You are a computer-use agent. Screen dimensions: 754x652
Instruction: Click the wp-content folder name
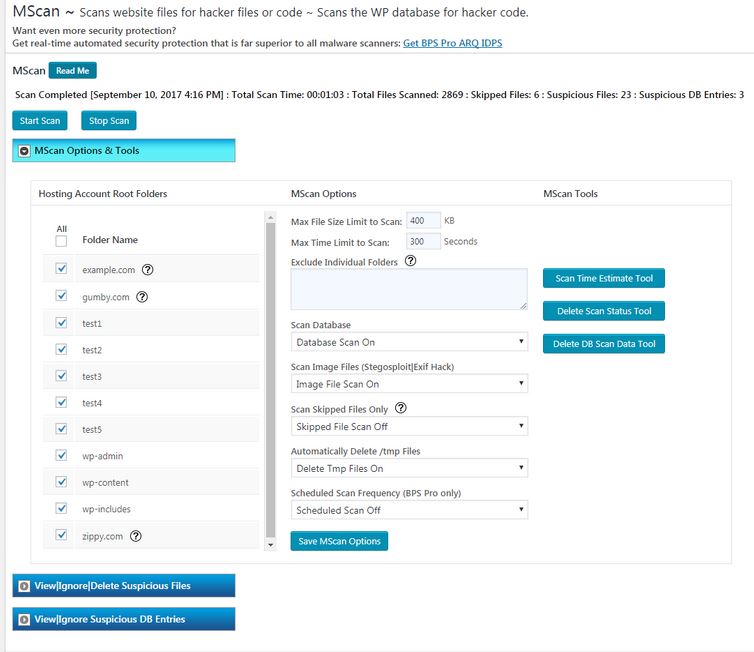point(105,482)
